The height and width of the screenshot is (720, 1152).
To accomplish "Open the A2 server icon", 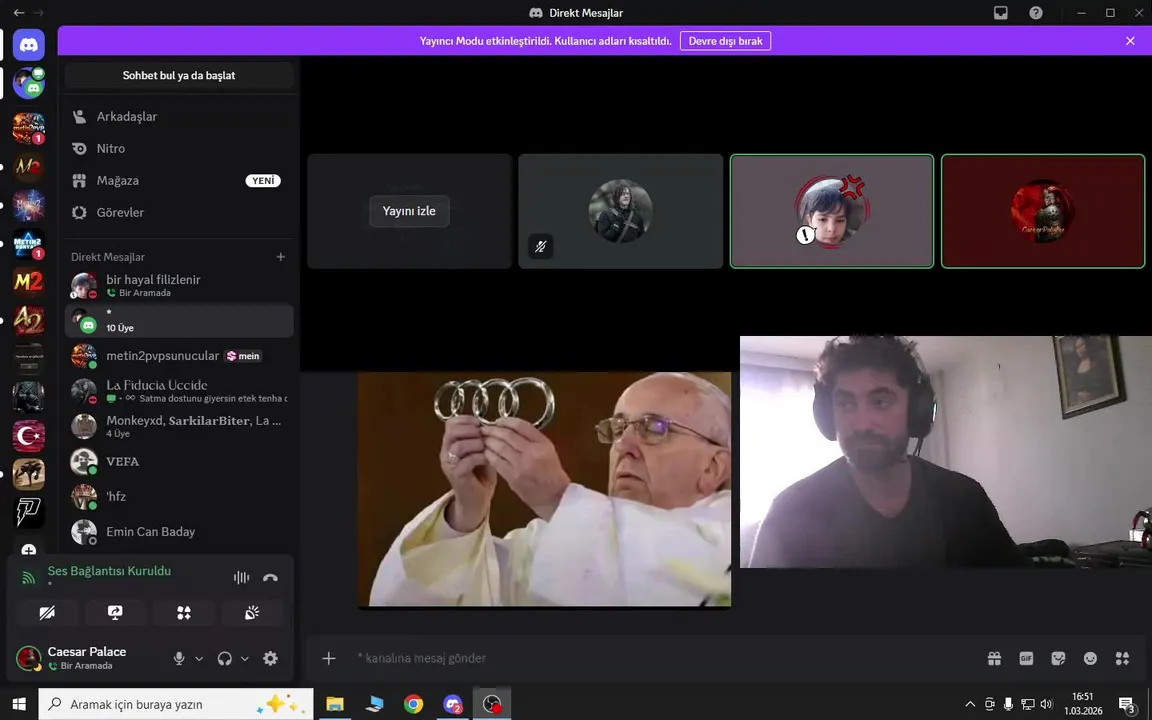I will pos(29,320).
